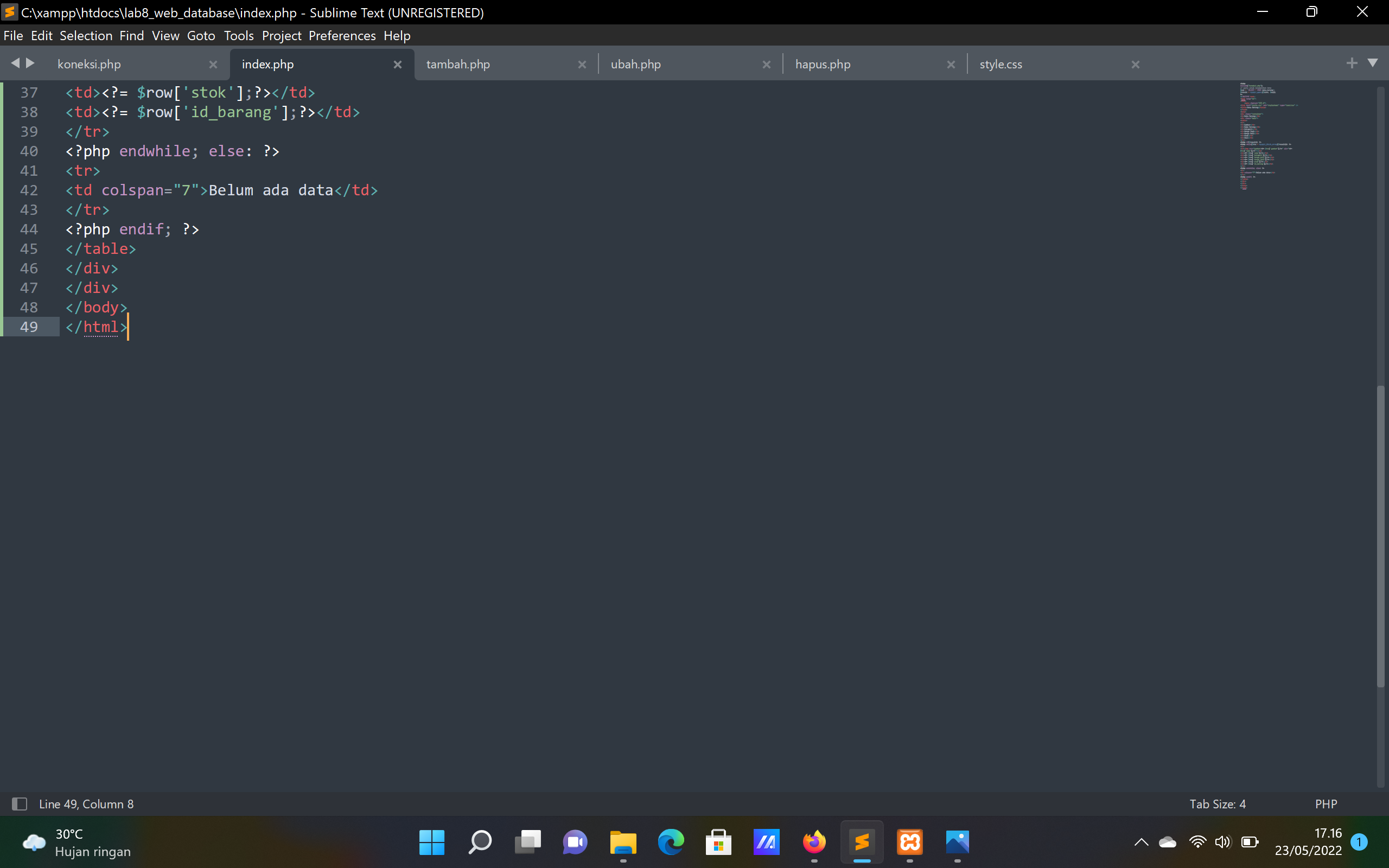Click the forward navigation arrow in the tab bar
Viewport: 1389px width, 868px height.
coord(29,63)
